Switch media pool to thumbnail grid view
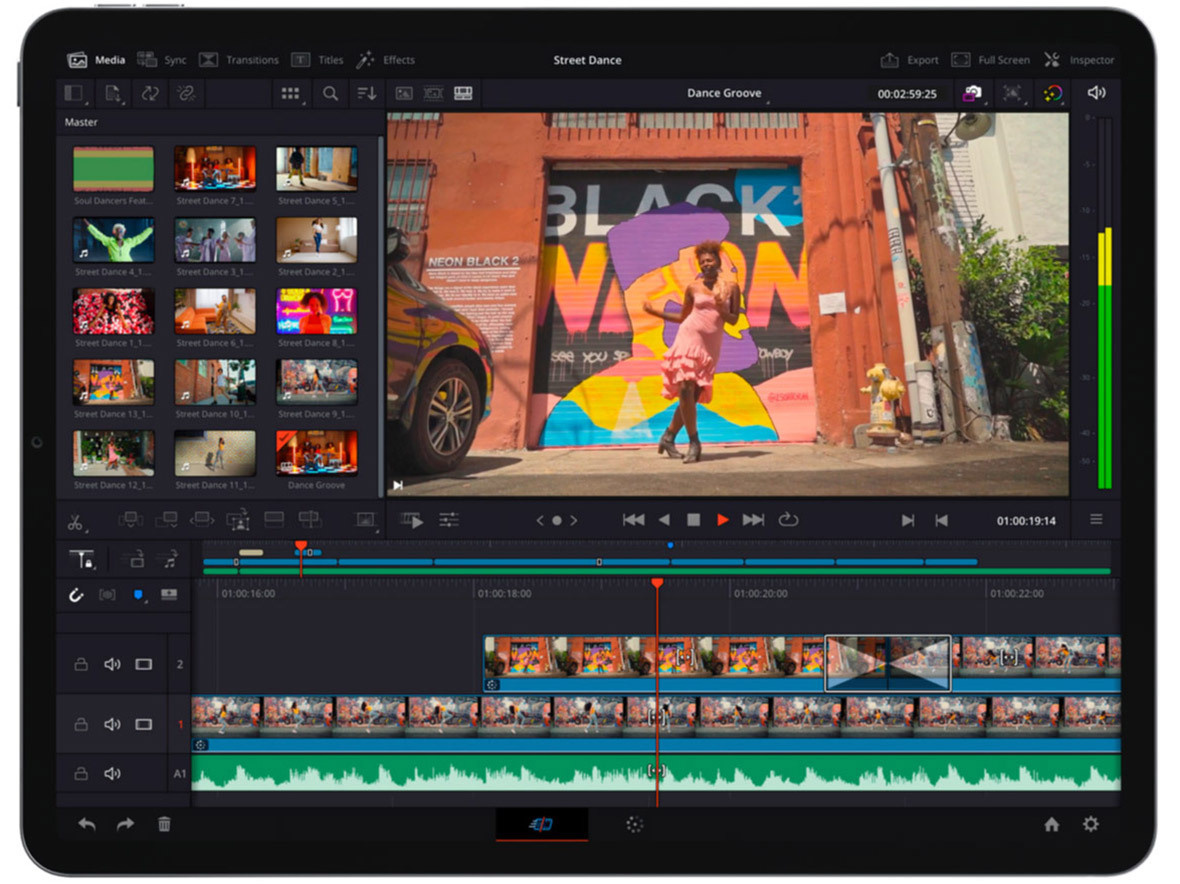The height and width of the screenshot is (884, 1180). pyautogui.click(x=291, y=93)
